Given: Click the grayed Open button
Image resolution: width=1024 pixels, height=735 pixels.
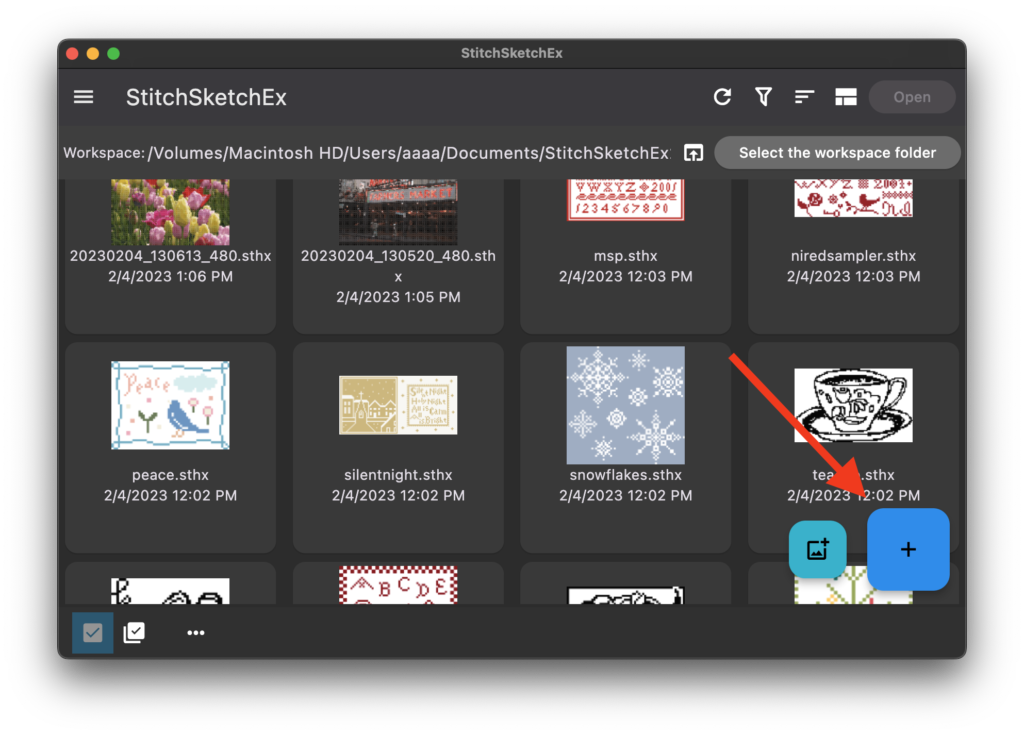Looking at the screenshot, I should (x=911, y=97).
